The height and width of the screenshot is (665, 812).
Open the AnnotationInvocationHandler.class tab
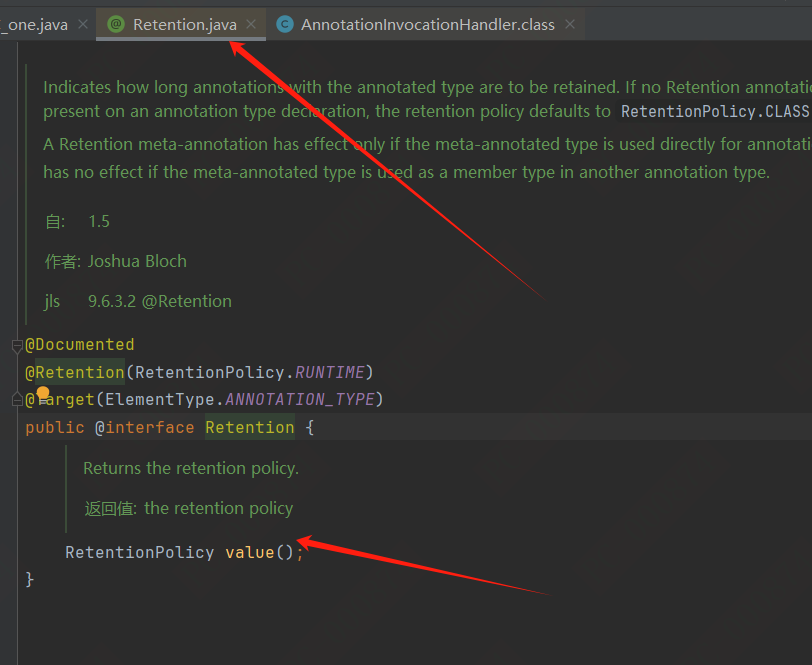(428, 24)
